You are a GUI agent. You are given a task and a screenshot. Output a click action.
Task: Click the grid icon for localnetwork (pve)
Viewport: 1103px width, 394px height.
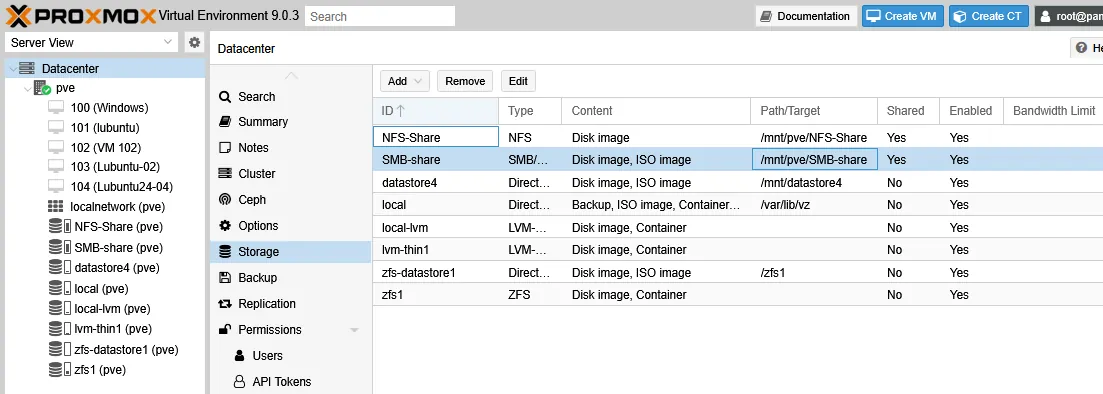tap(56, 207)
